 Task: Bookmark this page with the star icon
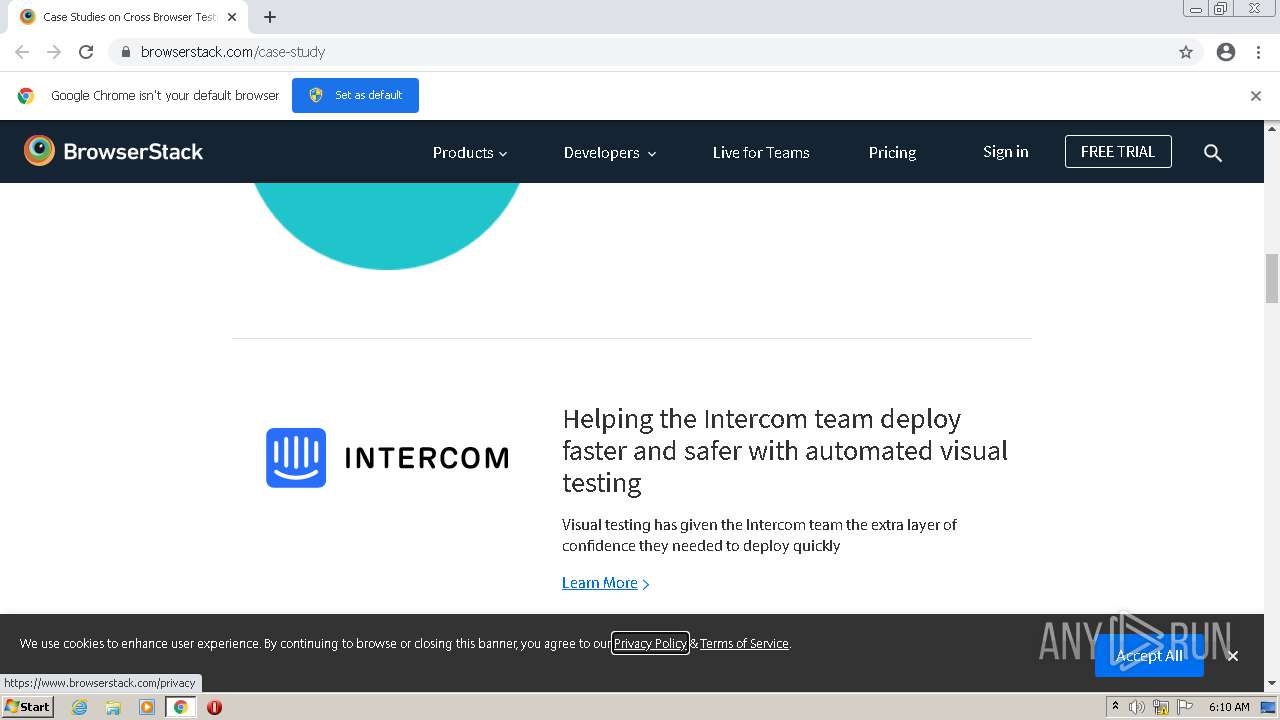click(x=1186, y=52)
